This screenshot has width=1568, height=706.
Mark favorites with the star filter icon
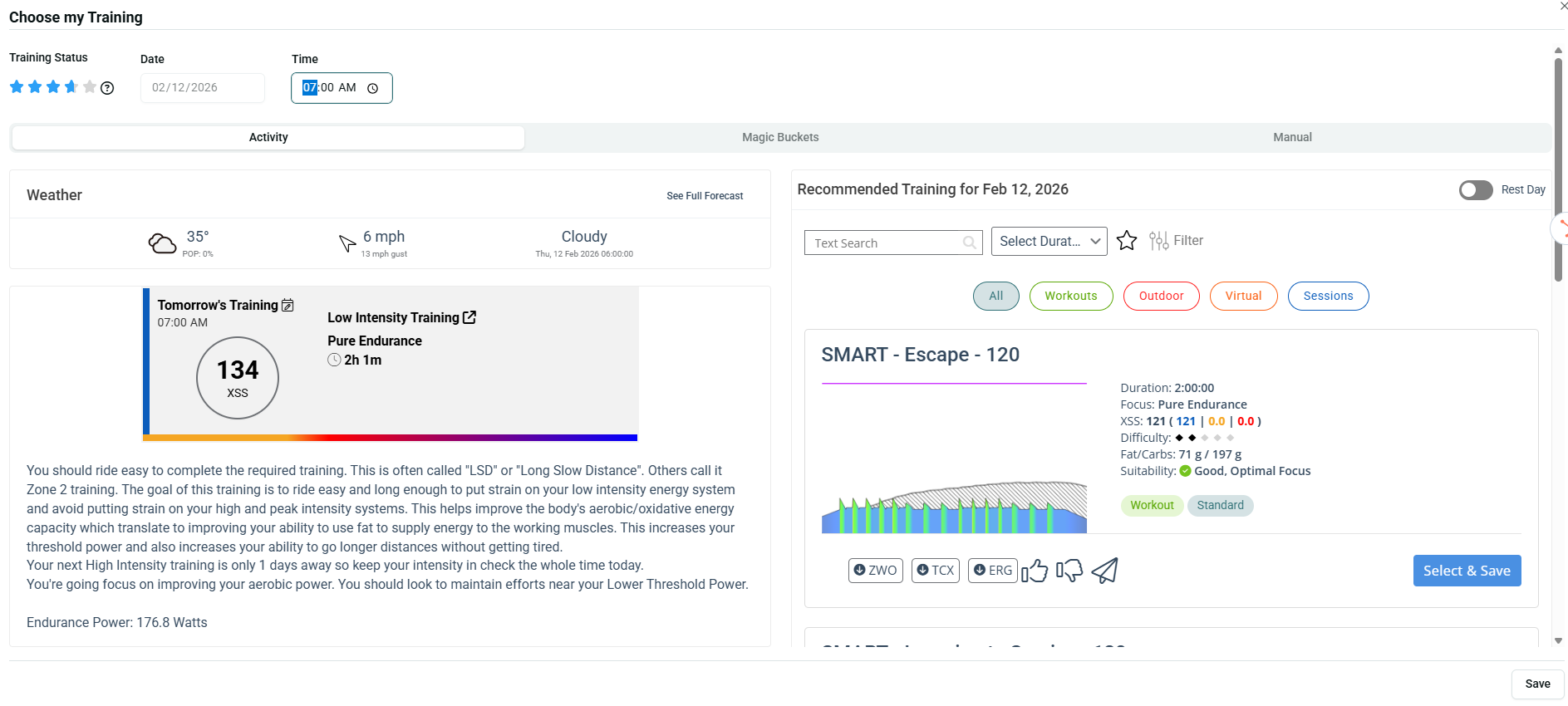(x=1127, y=241)
